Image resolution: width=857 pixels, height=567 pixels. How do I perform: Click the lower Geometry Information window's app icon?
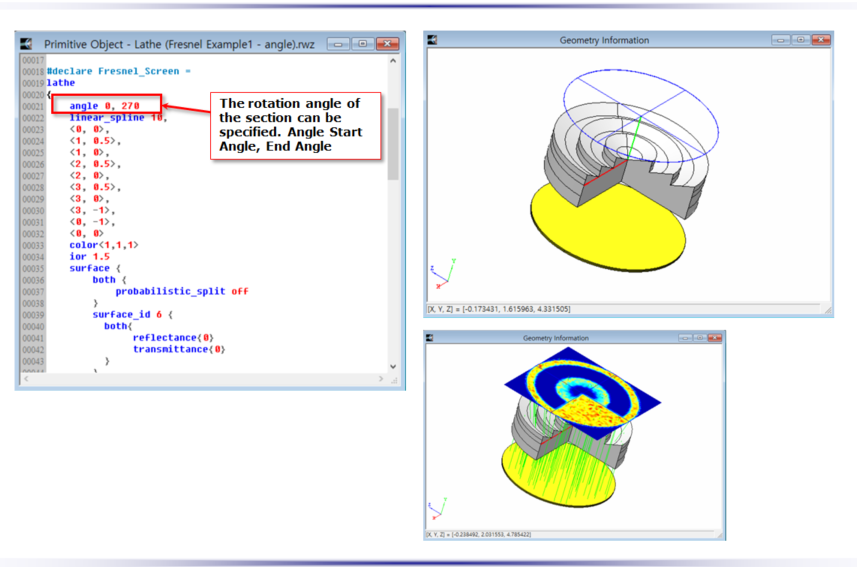pyautogui.click(x=432, y=338)
